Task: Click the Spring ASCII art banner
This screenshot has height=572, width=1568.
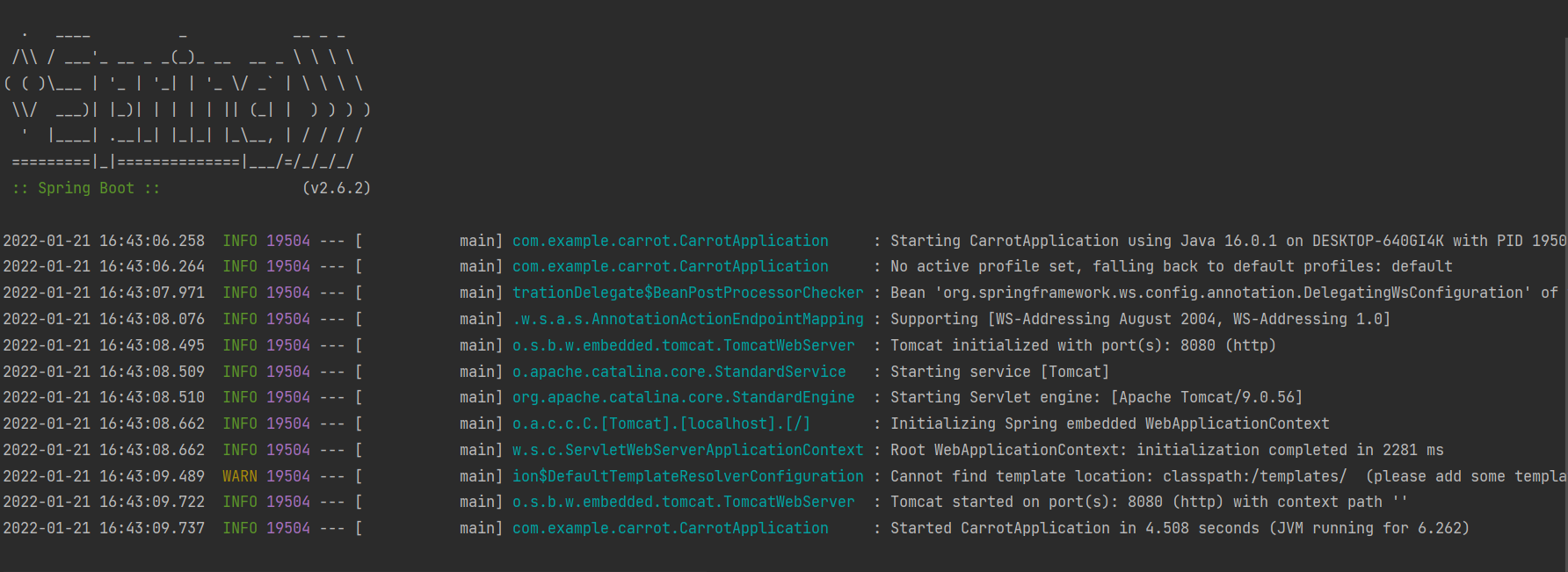Action: pos(187,98)
